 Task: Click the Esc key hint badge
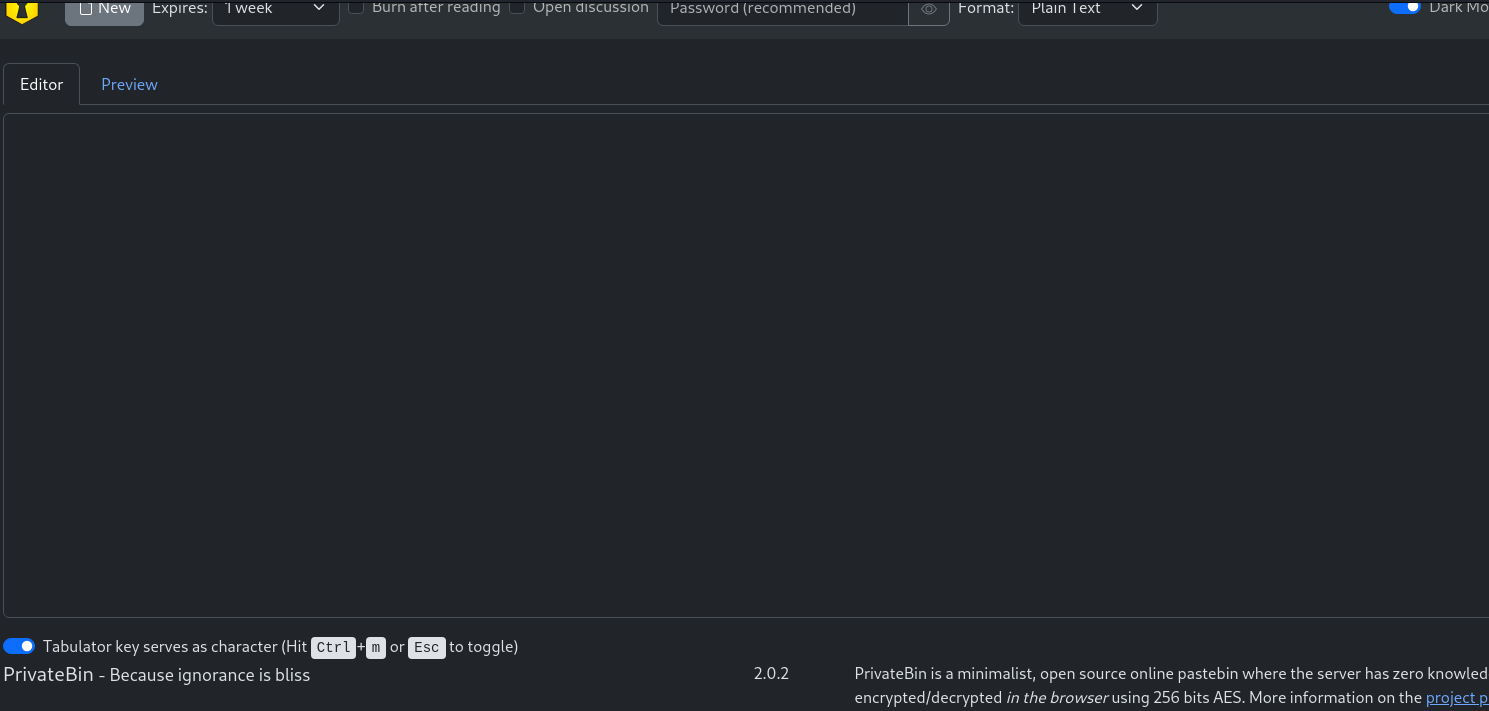click(x=426, y=648)
